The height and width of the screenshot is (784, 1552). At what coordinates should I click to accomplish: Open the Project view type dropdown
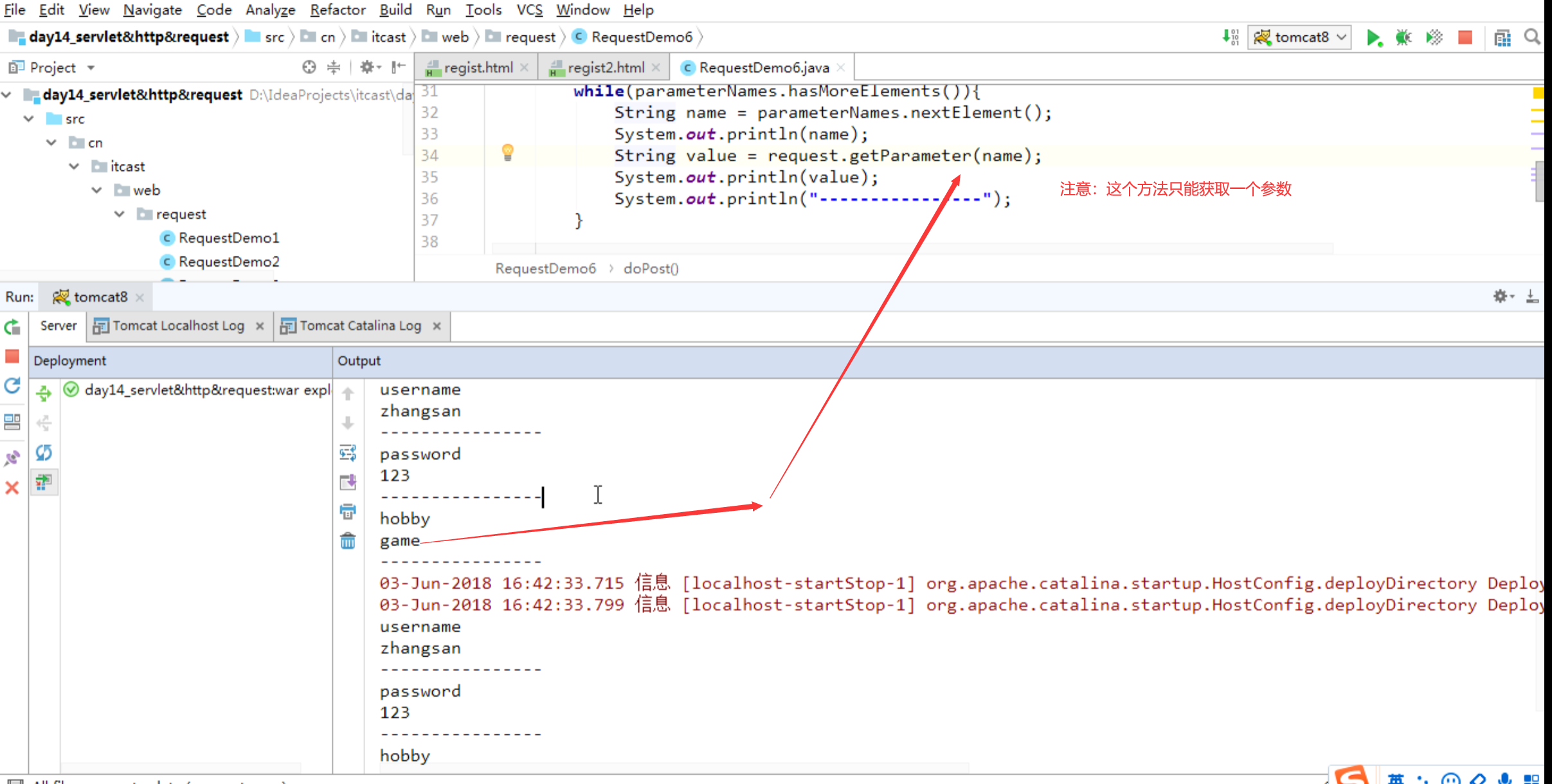[x=91, y=67]
